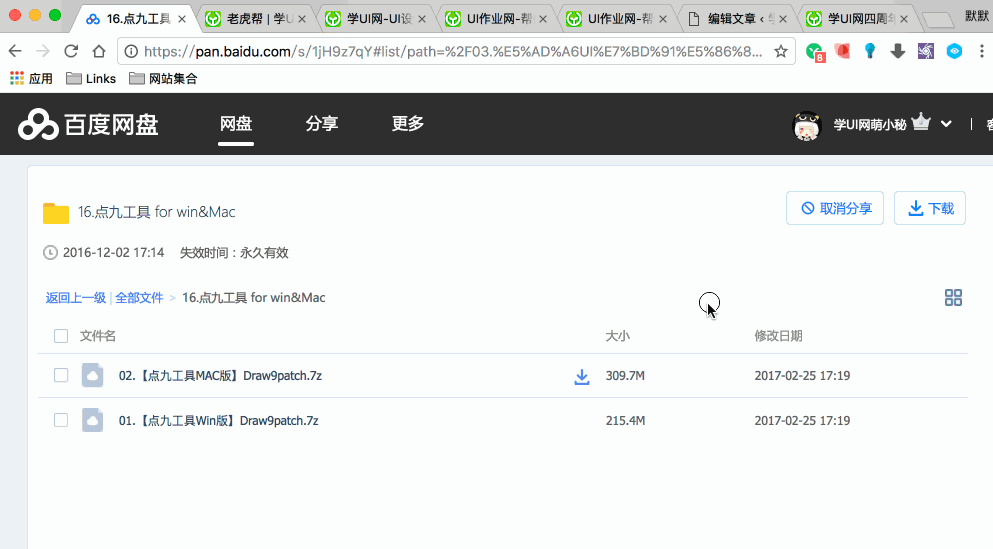Open the 网站集合 bookmark folder
Image resolution: width=993 pixels, height=549 pixels.
pos(163,79)
